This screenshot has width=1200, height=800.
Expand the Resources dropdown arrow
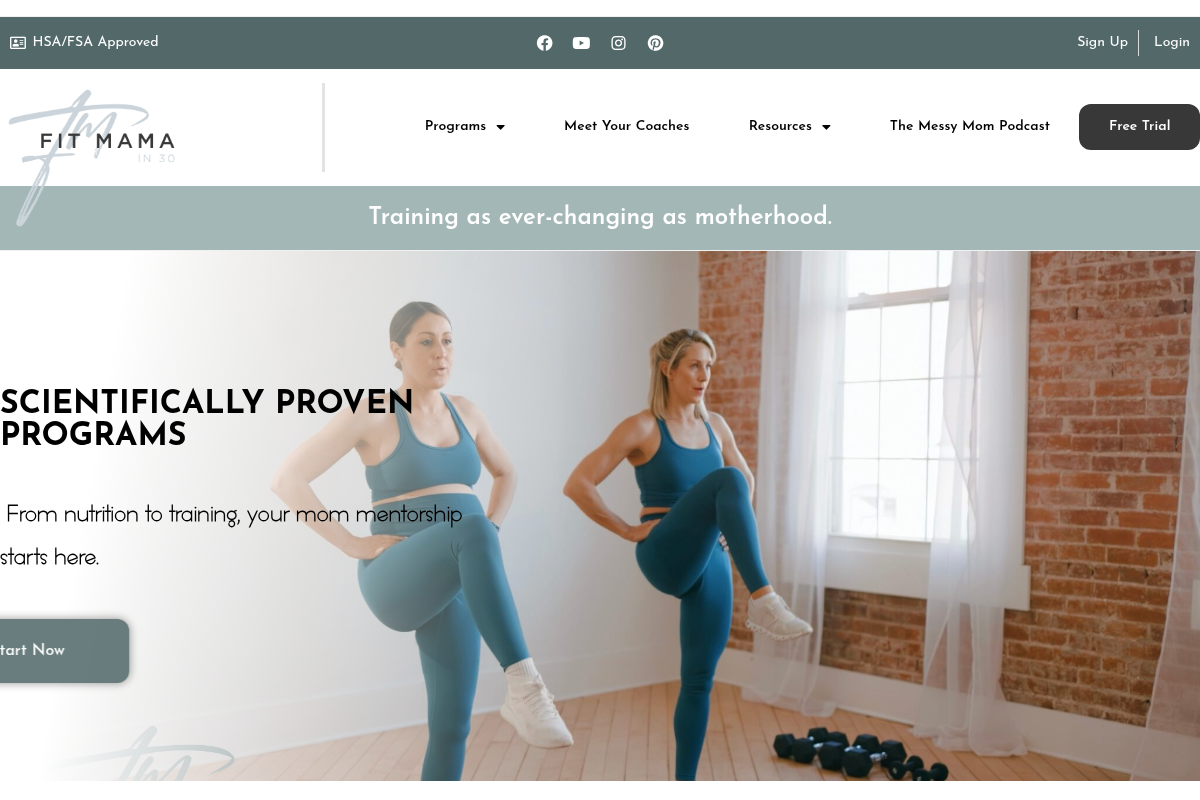(826, 127)
